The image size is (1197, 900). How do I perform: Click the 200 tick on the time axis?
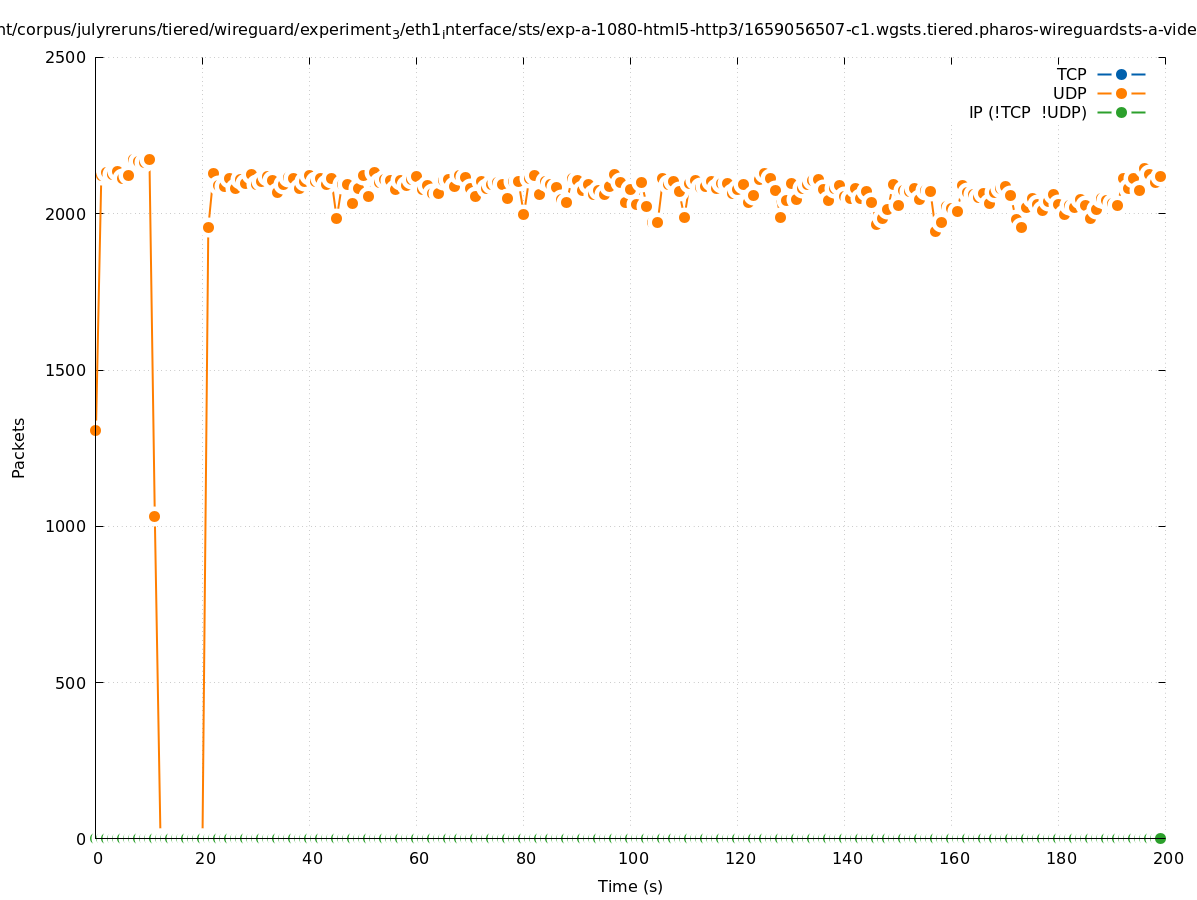1168,858
